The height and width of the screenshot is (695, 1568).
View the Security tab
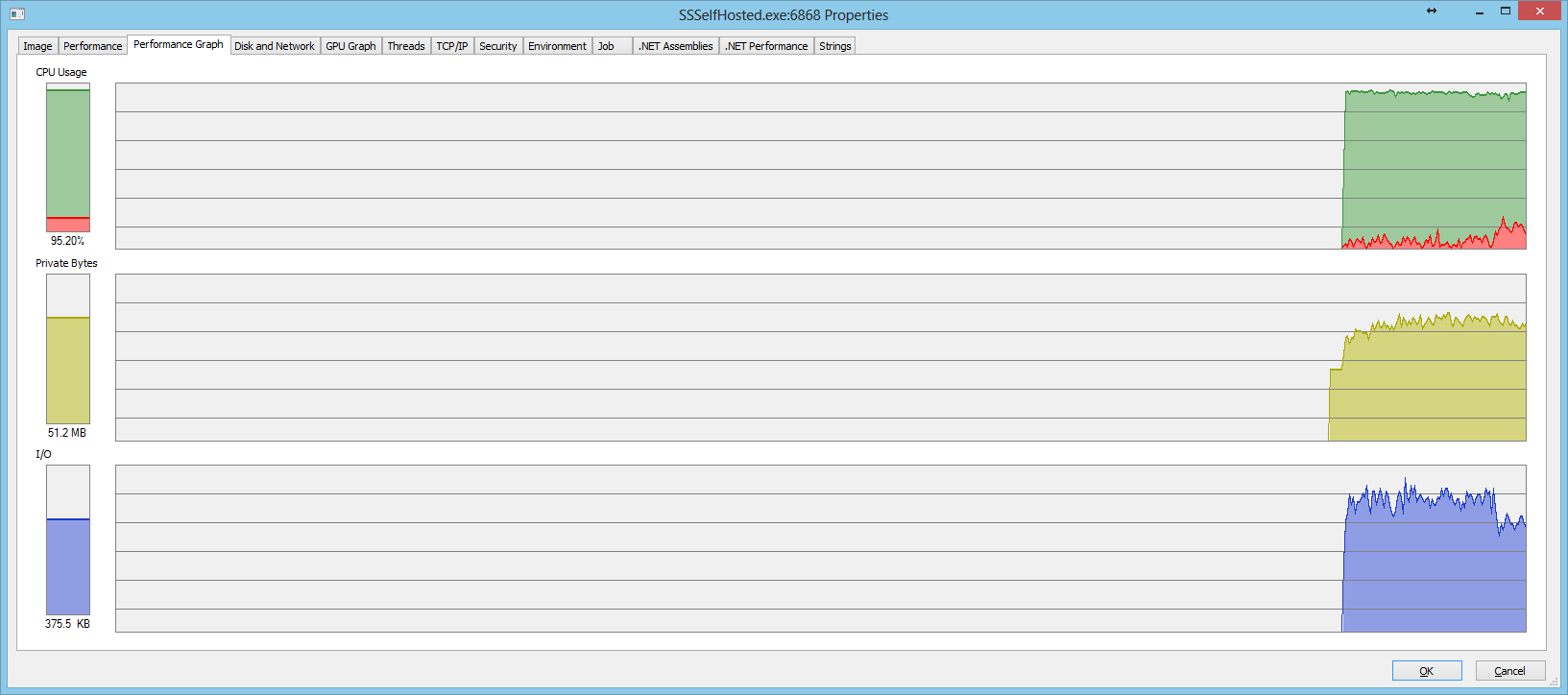pyautogui.click(x=497, y=46)
